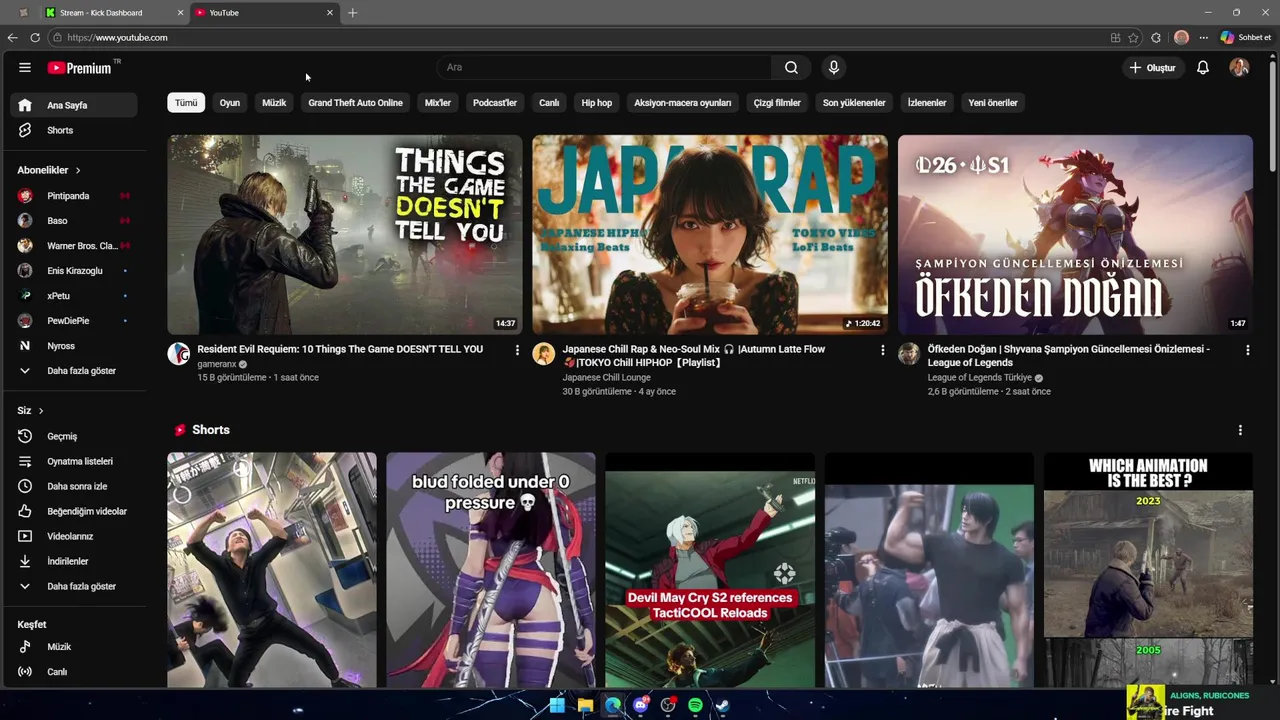Click the search magnifier button
The width and height of the screenshot is (1280, 720).
point(791,67)
